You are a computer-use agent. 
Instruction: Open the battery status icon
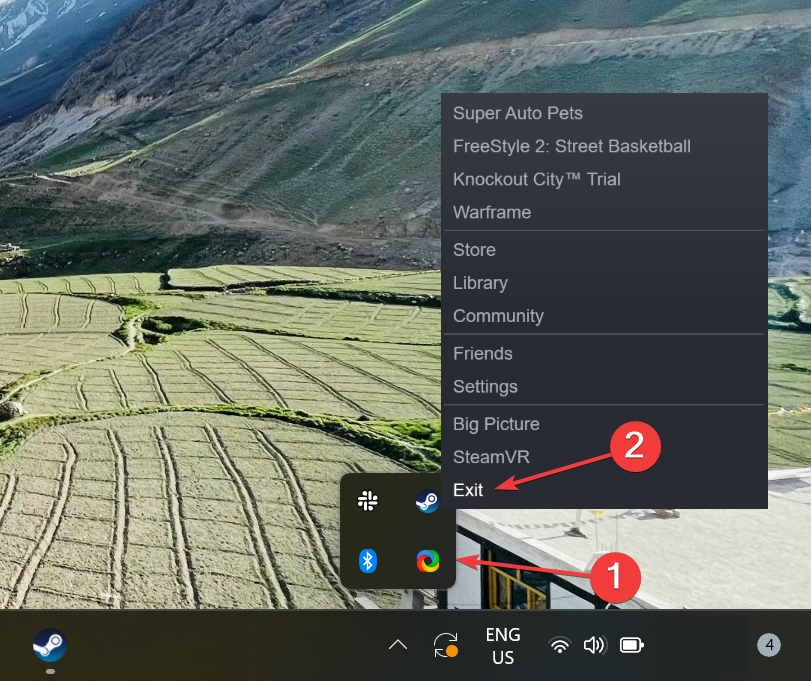[x=632, y=645]
